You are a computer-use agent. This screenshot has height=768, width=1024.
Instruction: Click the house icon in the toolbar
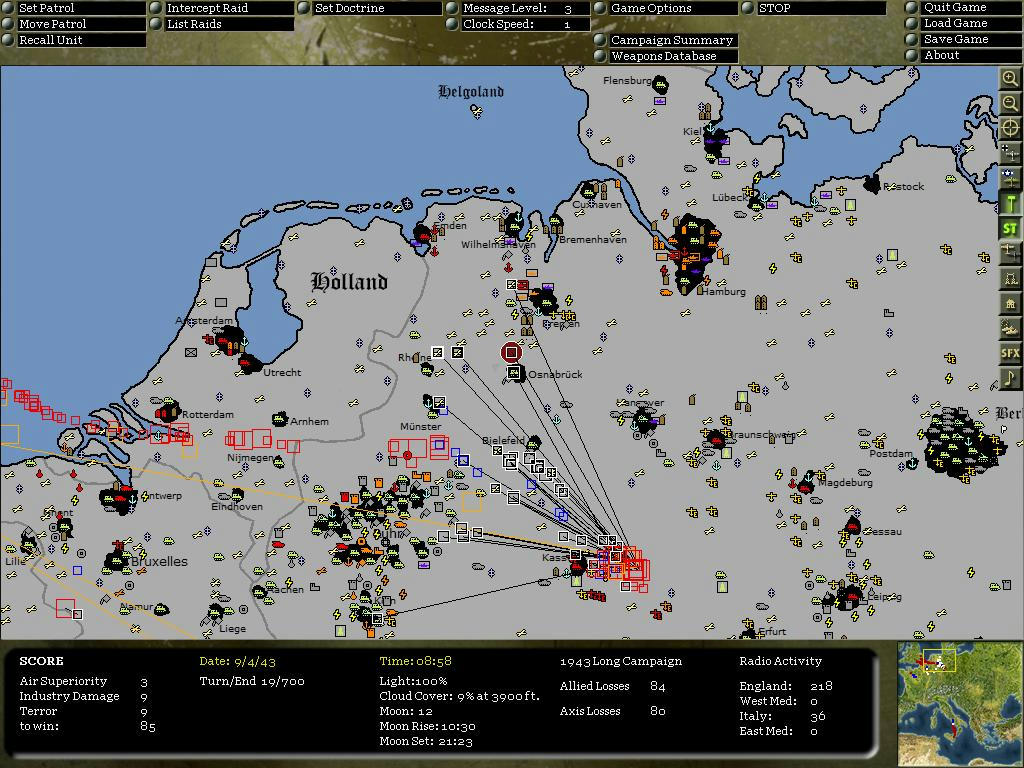[x=1010, y=303]
